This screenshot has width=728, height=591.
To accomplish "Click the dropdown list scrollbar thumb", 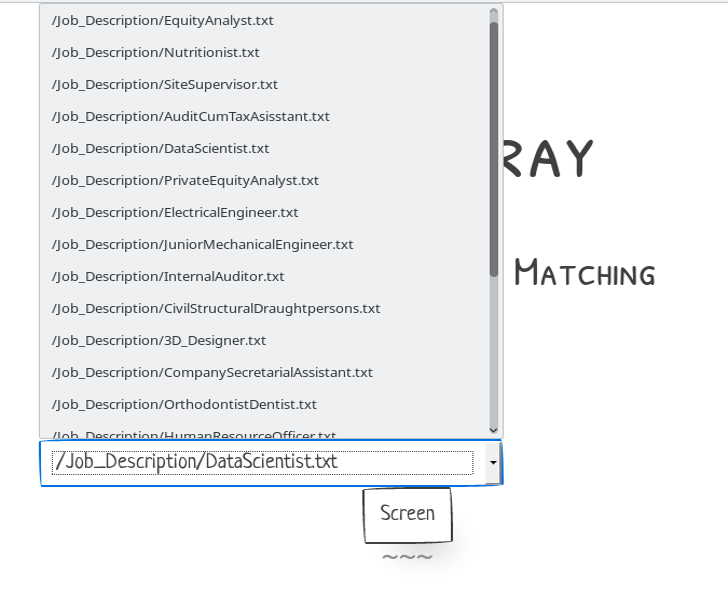I will (494, 150).
